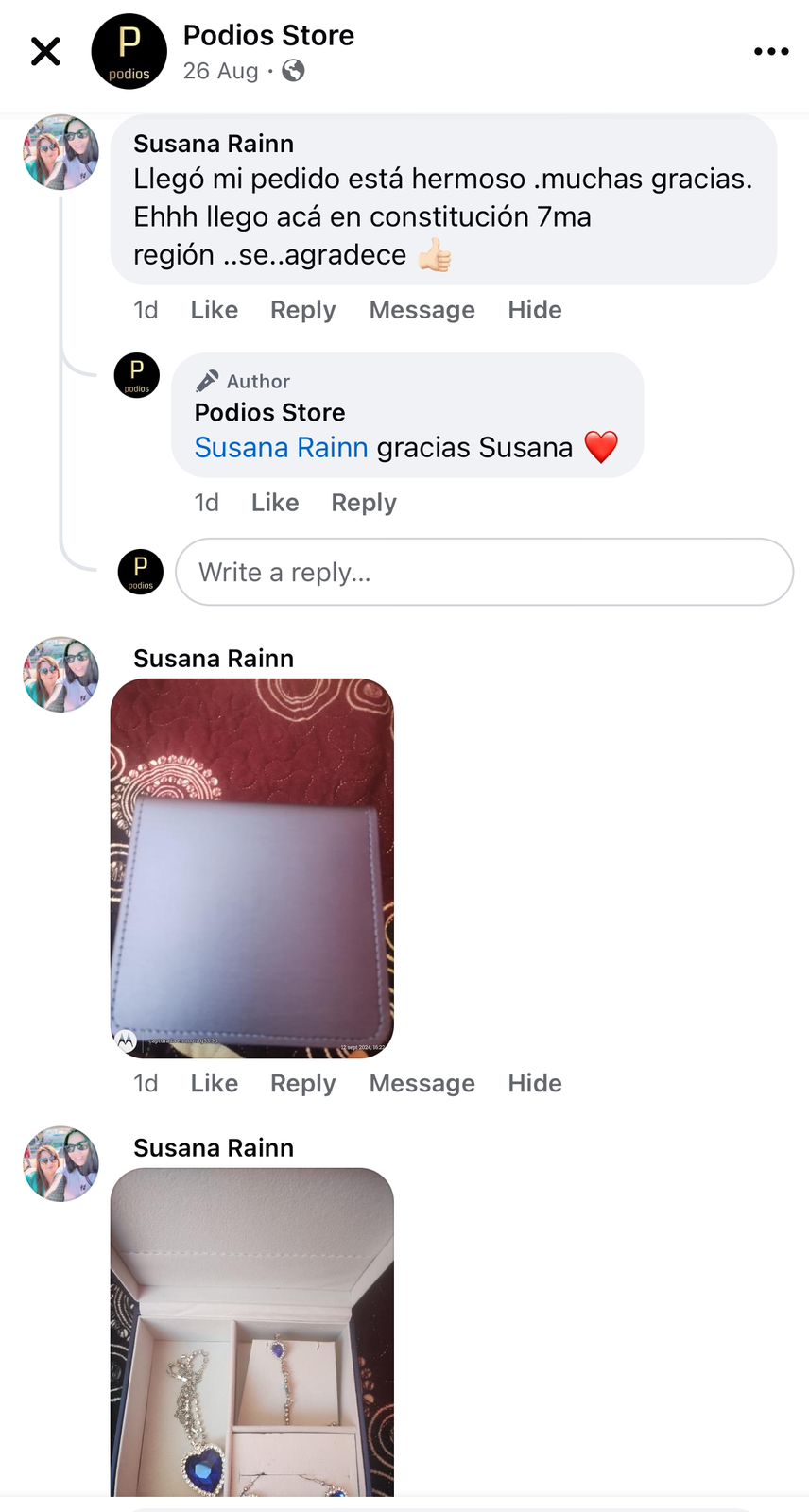Open Susana Rainn's avatar beside jewelry box photo
This screenshot has height=1512, width=809.
click(x=60, y=674)
